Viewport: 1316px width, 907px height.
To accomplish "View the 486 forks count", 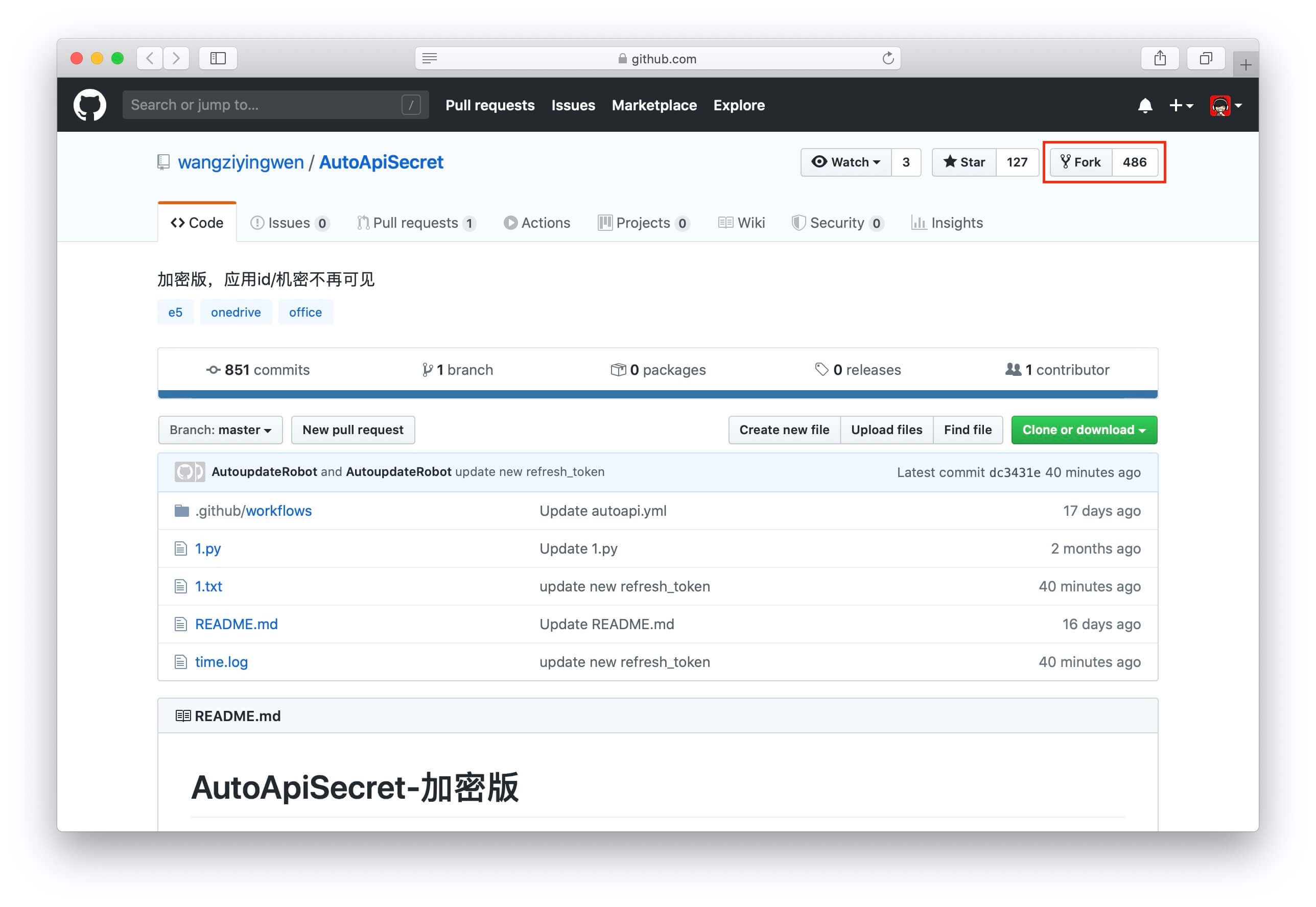I will (1134, 162).
